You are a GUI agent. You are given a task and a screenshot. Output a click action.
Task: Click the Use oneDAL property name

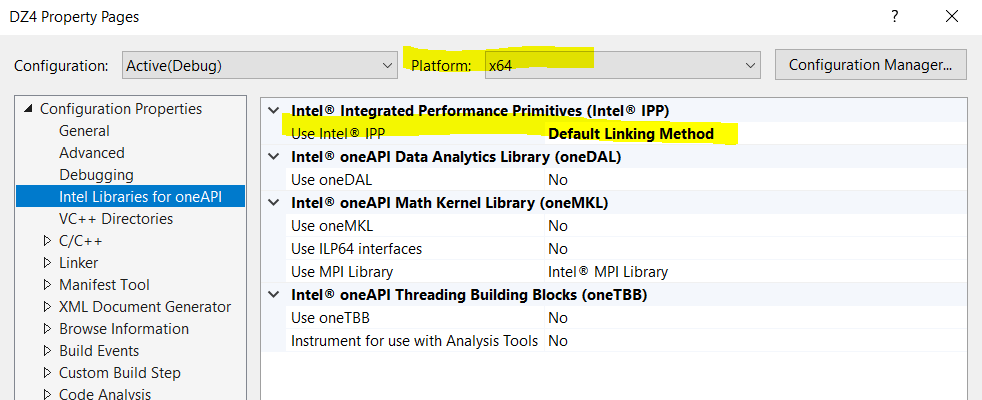click(x=331, y=180)
